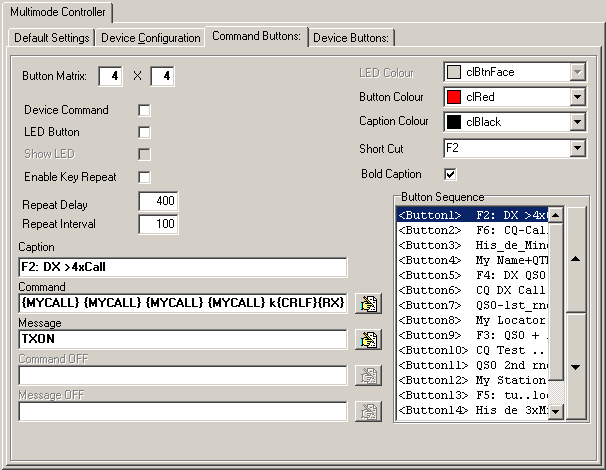The width and height of the screenshot is (606, 470).
Task: Click the Button Matrix rows field
Action: (111, 76)
